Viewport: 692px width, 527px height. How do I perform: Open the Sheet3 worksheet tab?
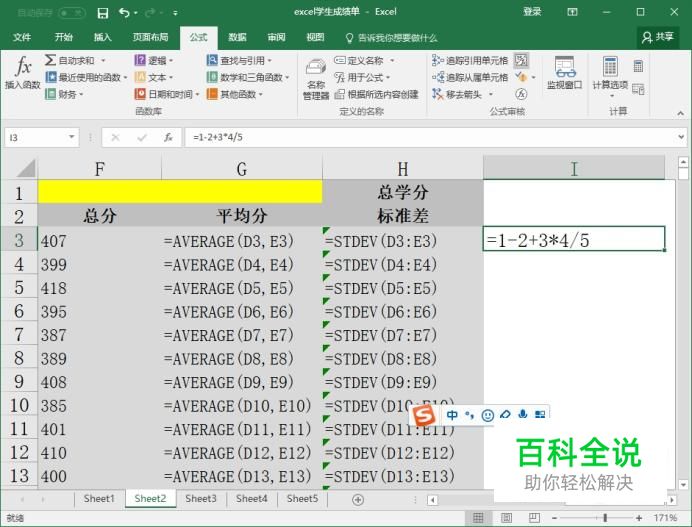pyautogui.click(x=201, y=499)
